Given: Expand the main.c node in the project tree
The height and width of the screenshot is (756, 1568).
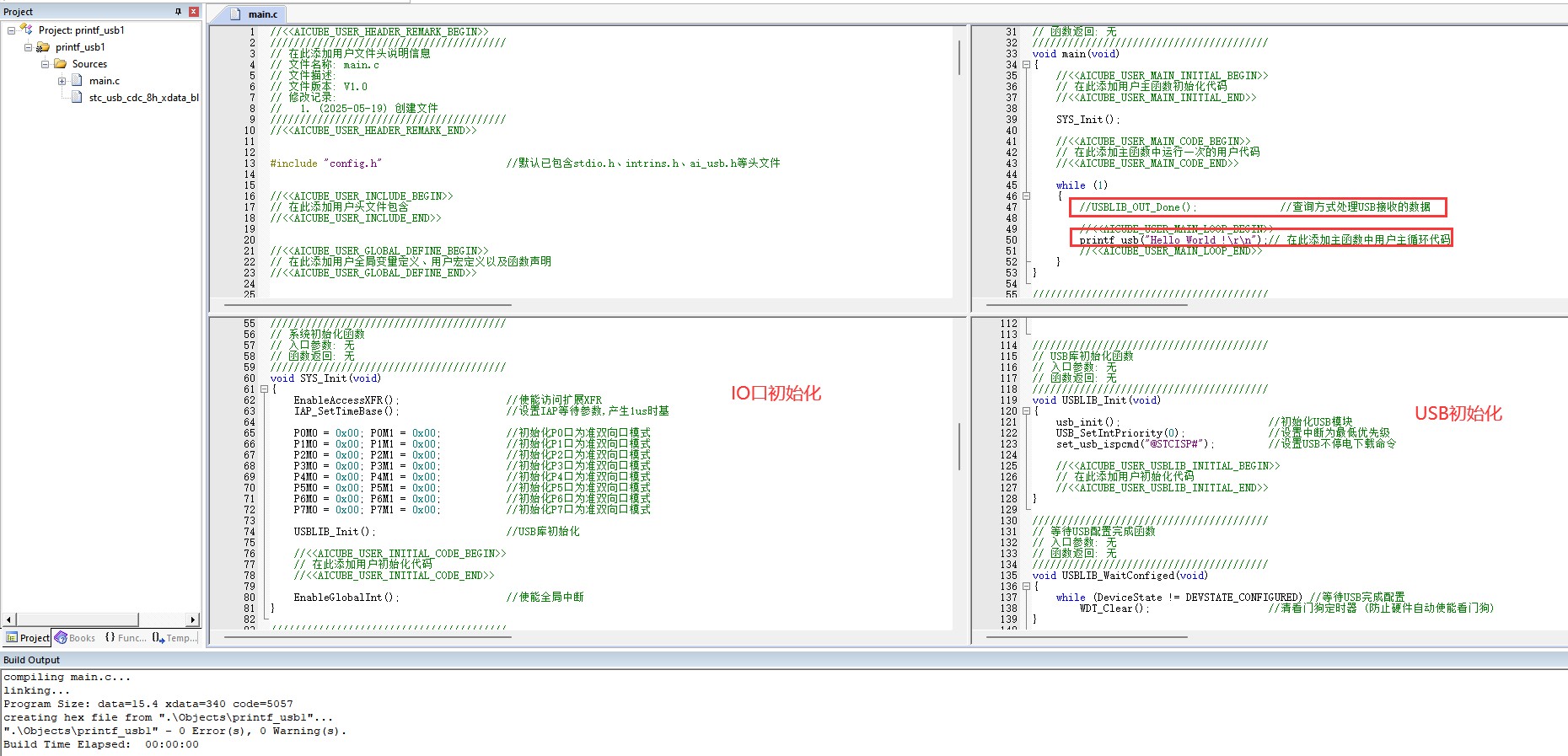Looking at the screenshot, I should coord(62,81).
